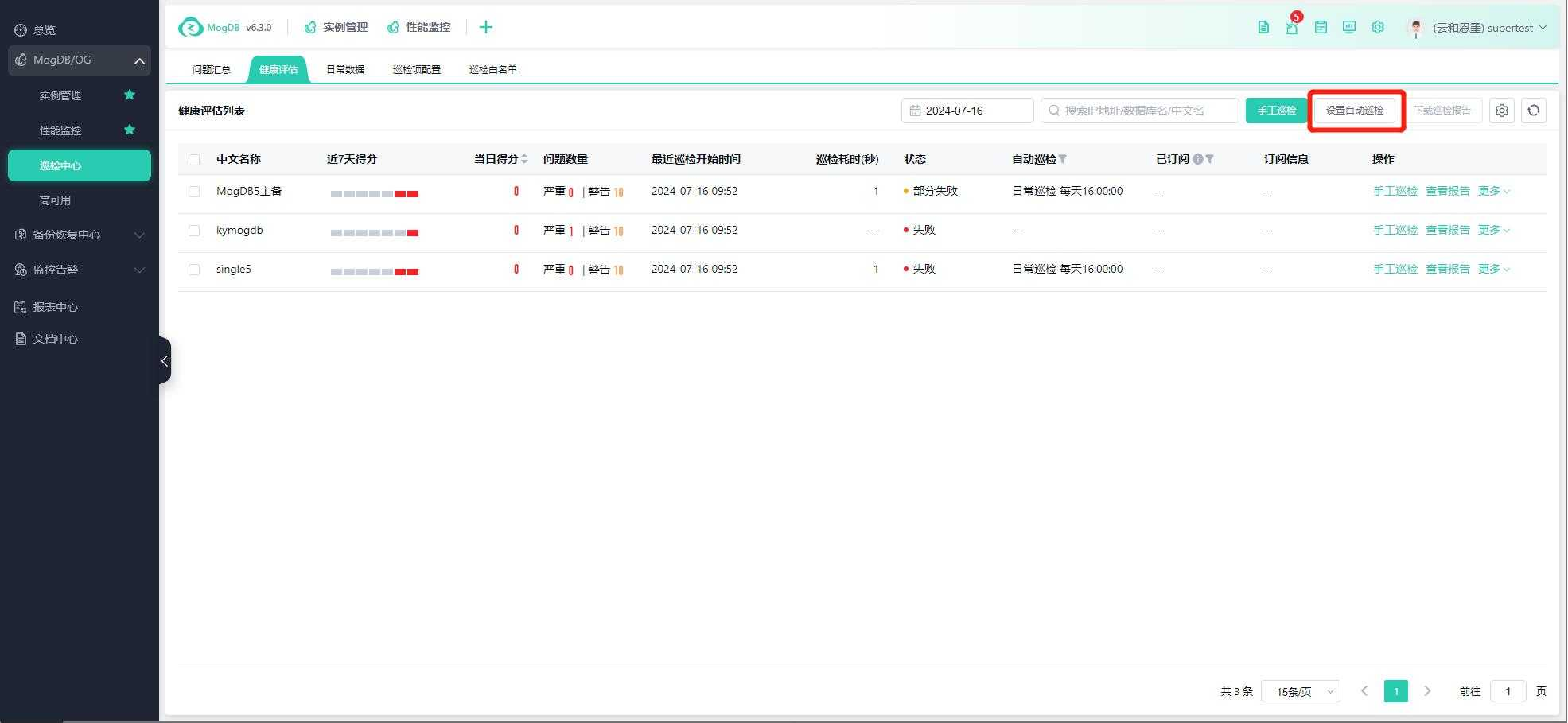Expand 备份恢复中心 sidebar group

click(x=80, y=235)
